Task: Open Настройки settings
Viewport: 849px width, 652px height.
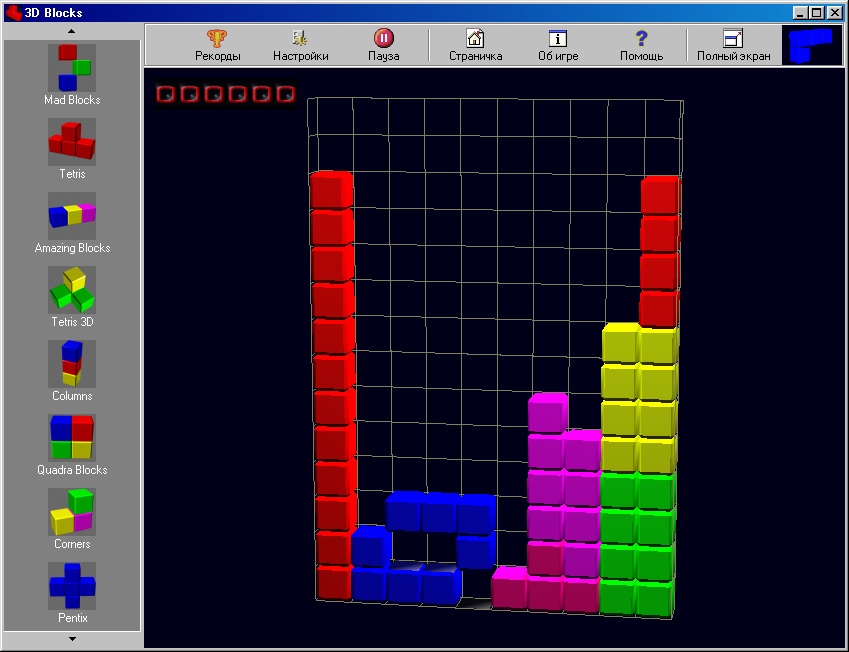Action: (301, 45)
